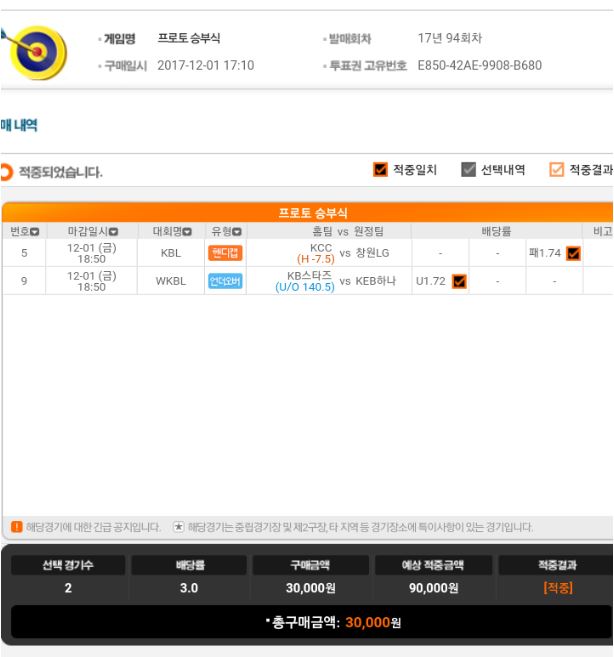Toggle the 적중결과 checkbox
614x657 pixels.
click(556, 170)
